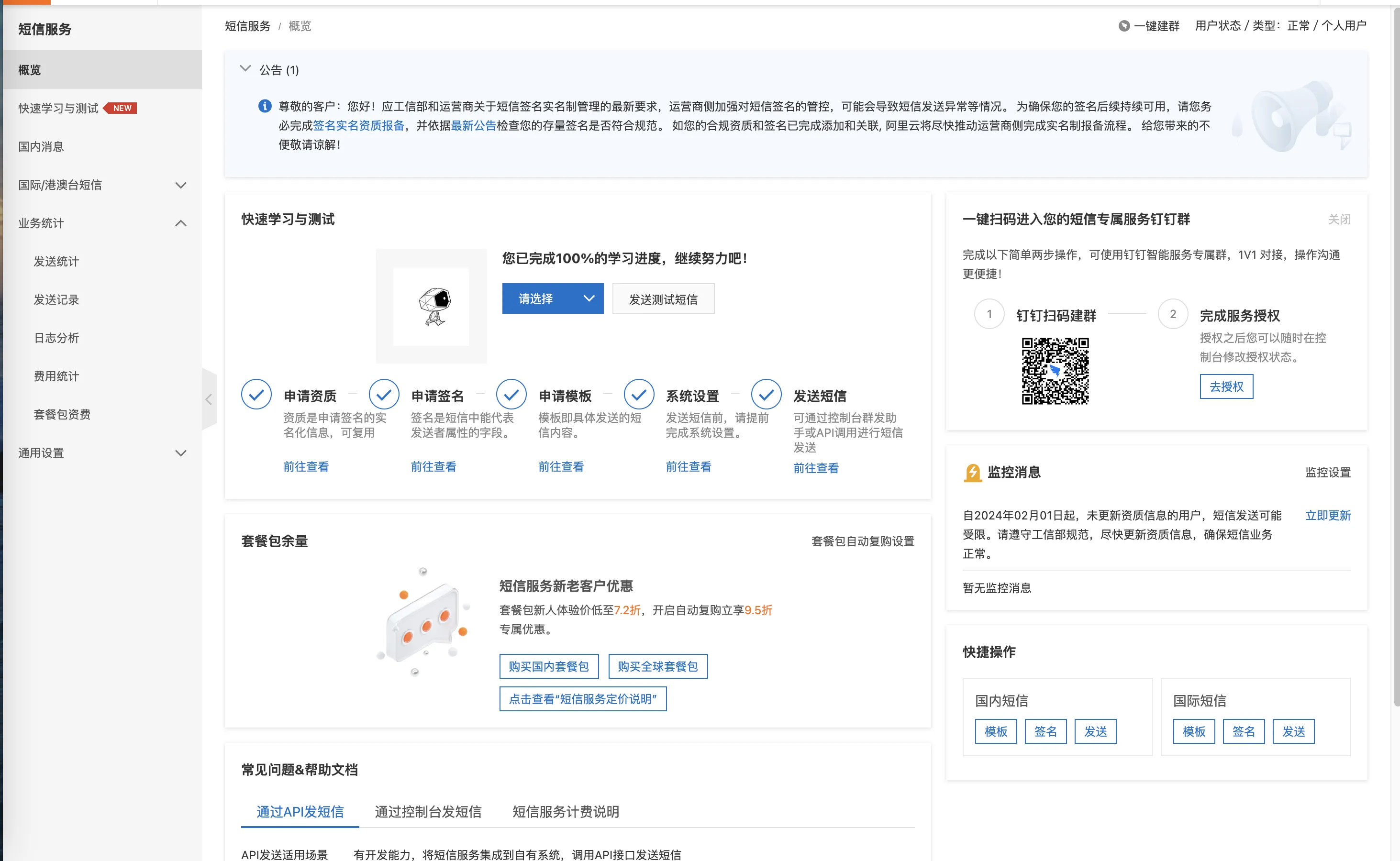Click the checkmark circle for 发送短信
Screen dimensions: 1400x861
pyautogui.click(x=766, y=394)
